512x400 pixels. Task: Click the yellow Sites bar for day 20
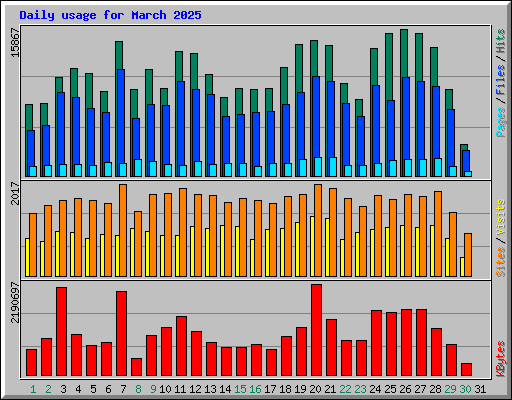point(312,246)
